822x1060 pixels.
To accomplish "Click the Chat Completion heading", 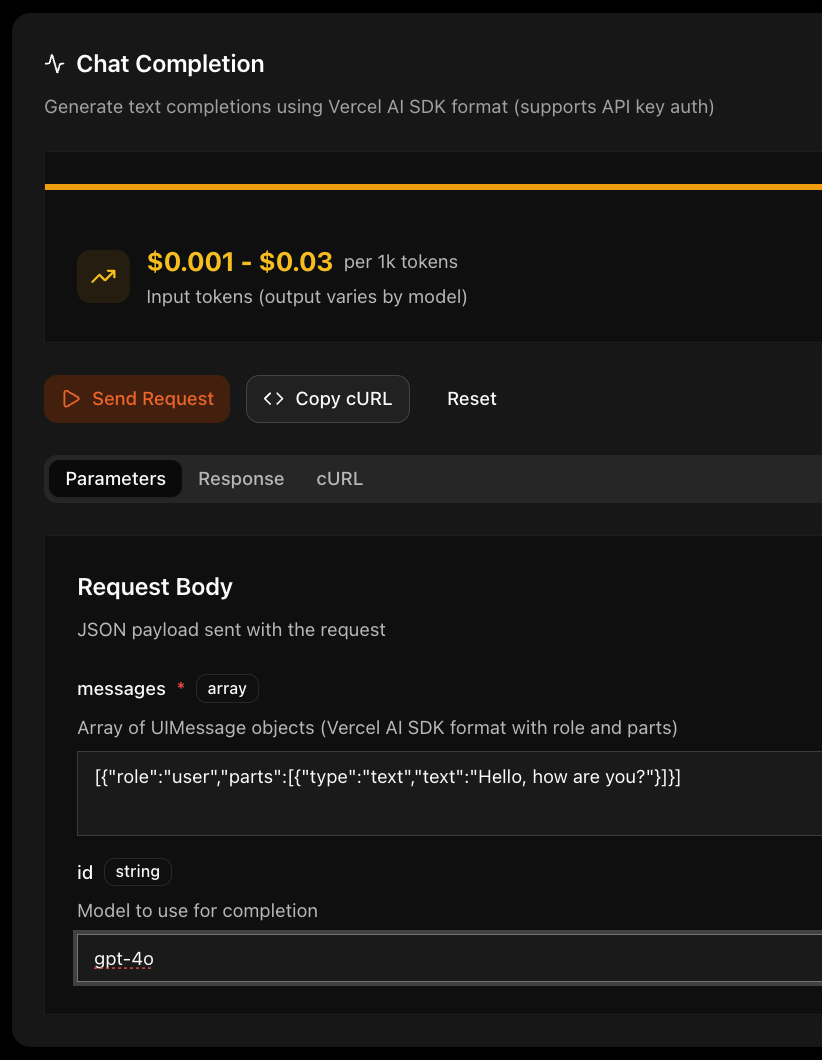I will 170,64.
